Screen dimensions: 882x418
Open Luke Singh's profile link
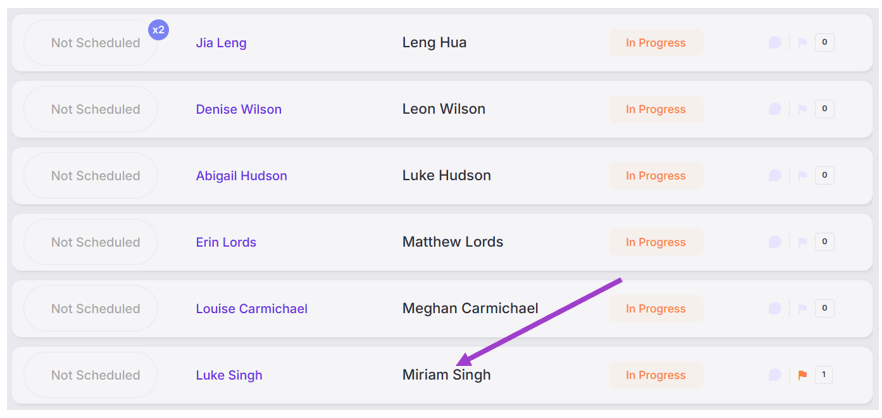coord(229,375)
